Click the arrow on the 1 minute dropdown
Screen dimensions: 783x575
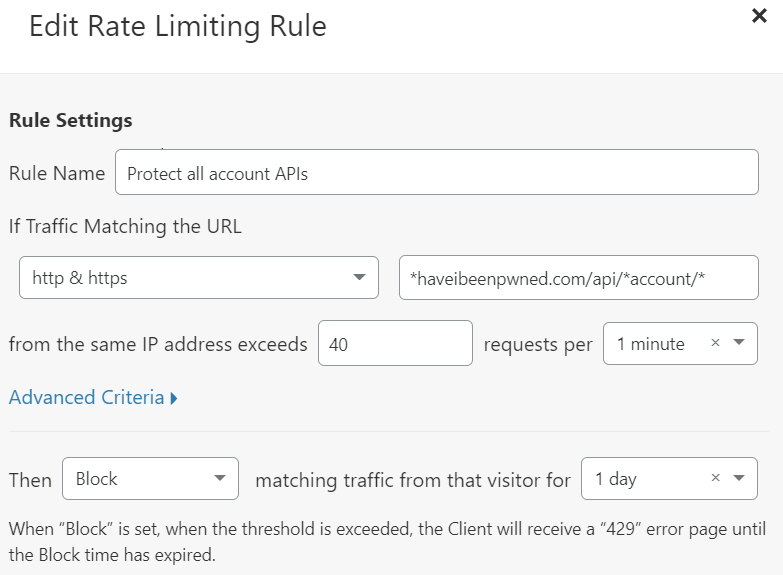coord(739,343)
